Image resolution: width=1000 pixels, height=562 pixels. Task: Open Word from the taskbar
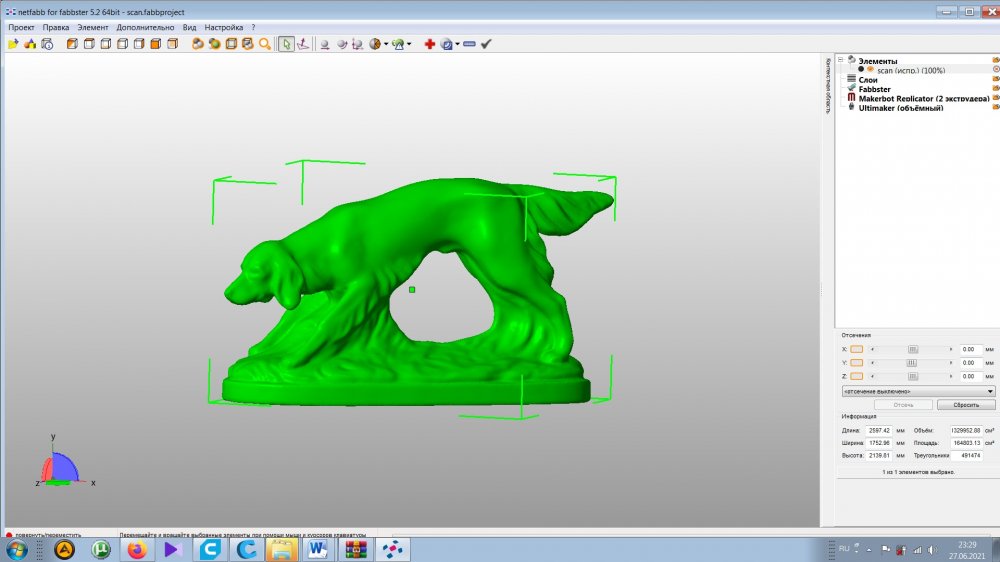pyautogui.click(x=318, y=549)
